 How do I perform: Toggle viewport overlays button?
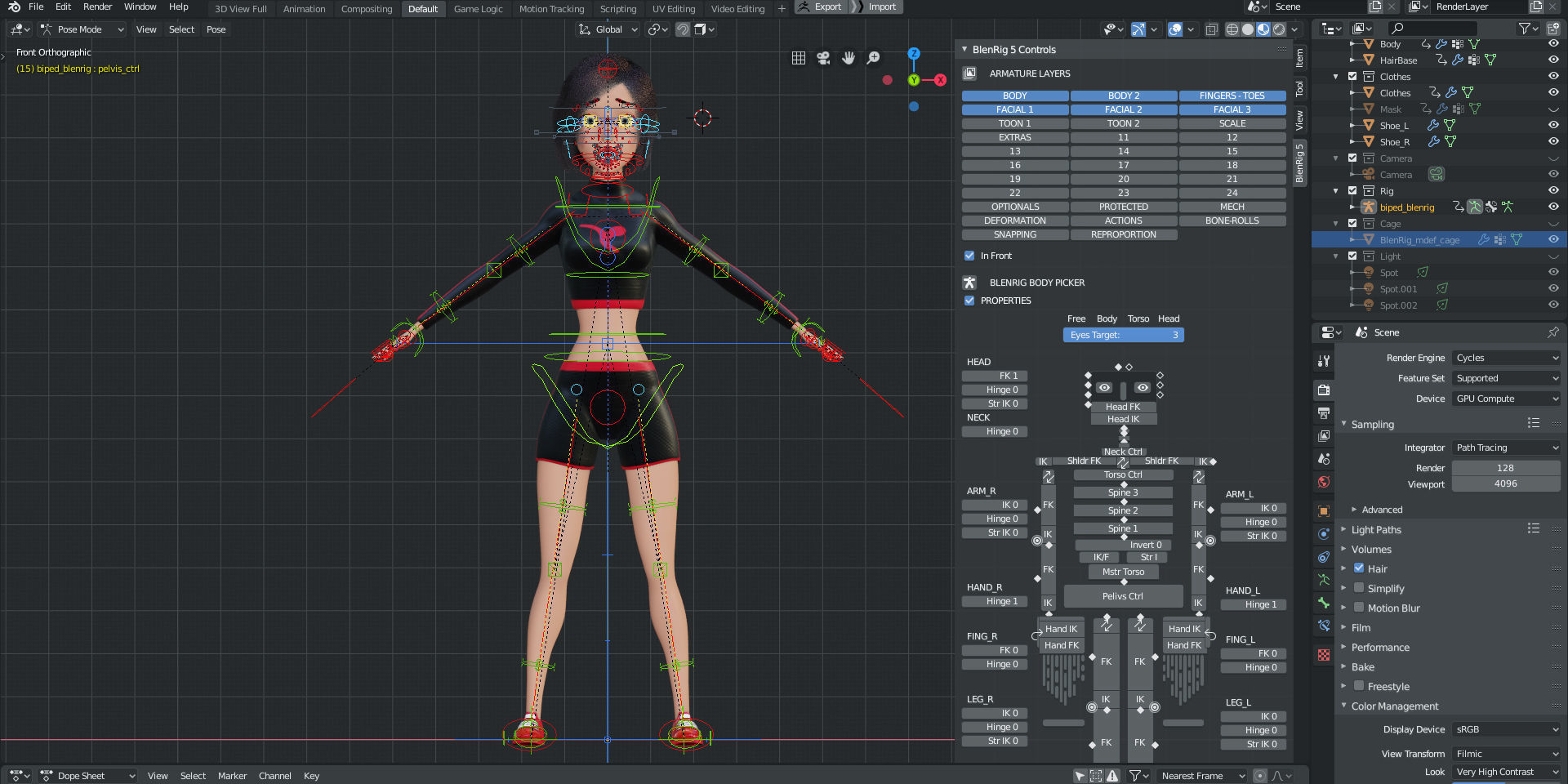click(1175, 29)
